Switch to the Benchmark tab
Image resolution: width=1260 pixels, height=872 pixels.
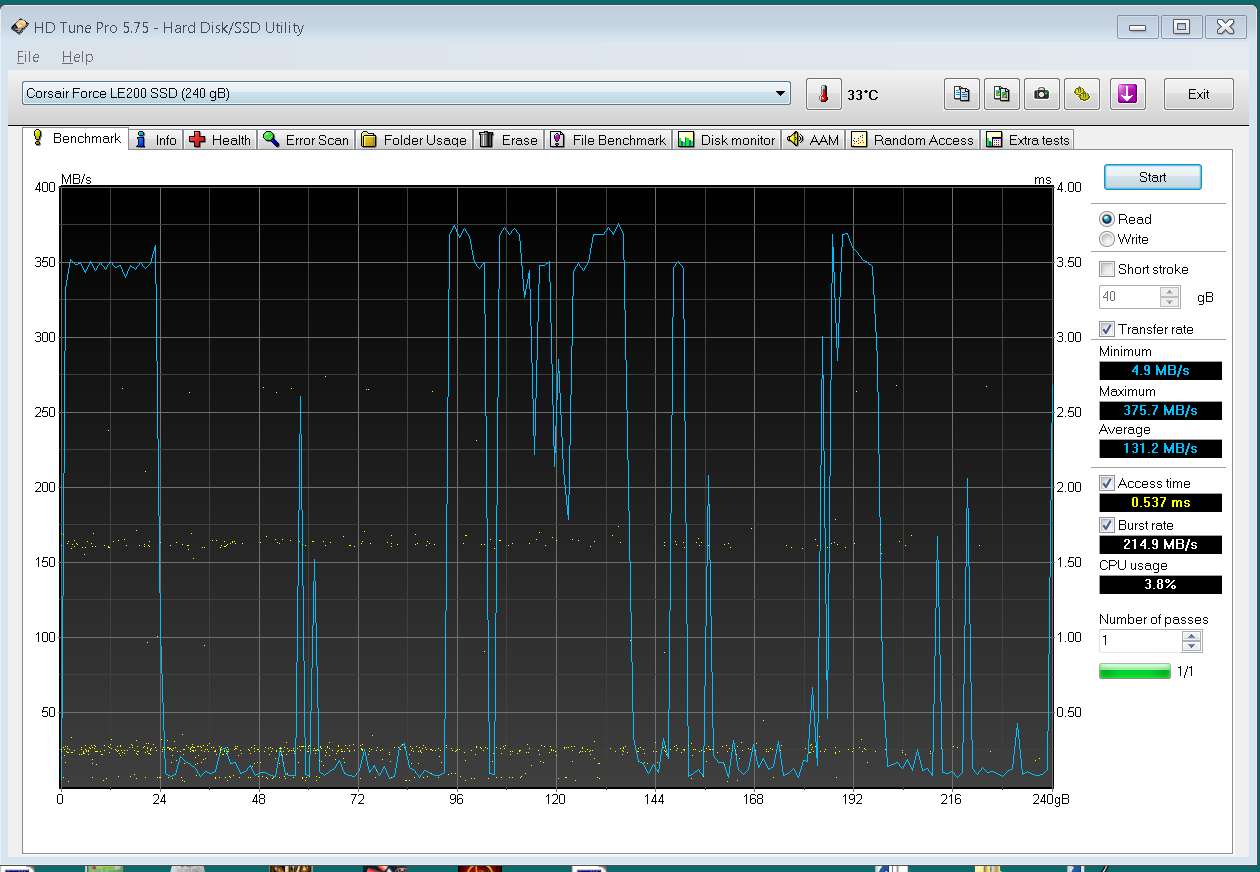pyautogui.click(x=77, y=138)
